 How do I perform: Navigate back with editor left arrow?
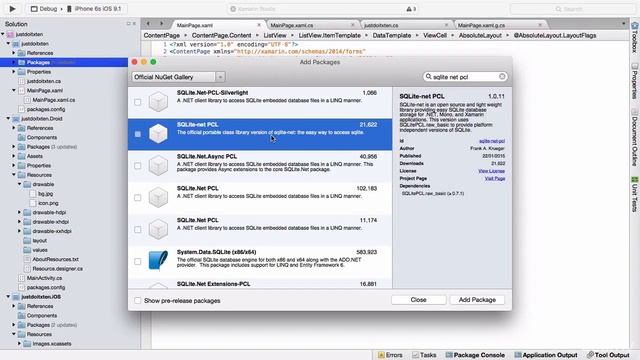pos(148,24)
